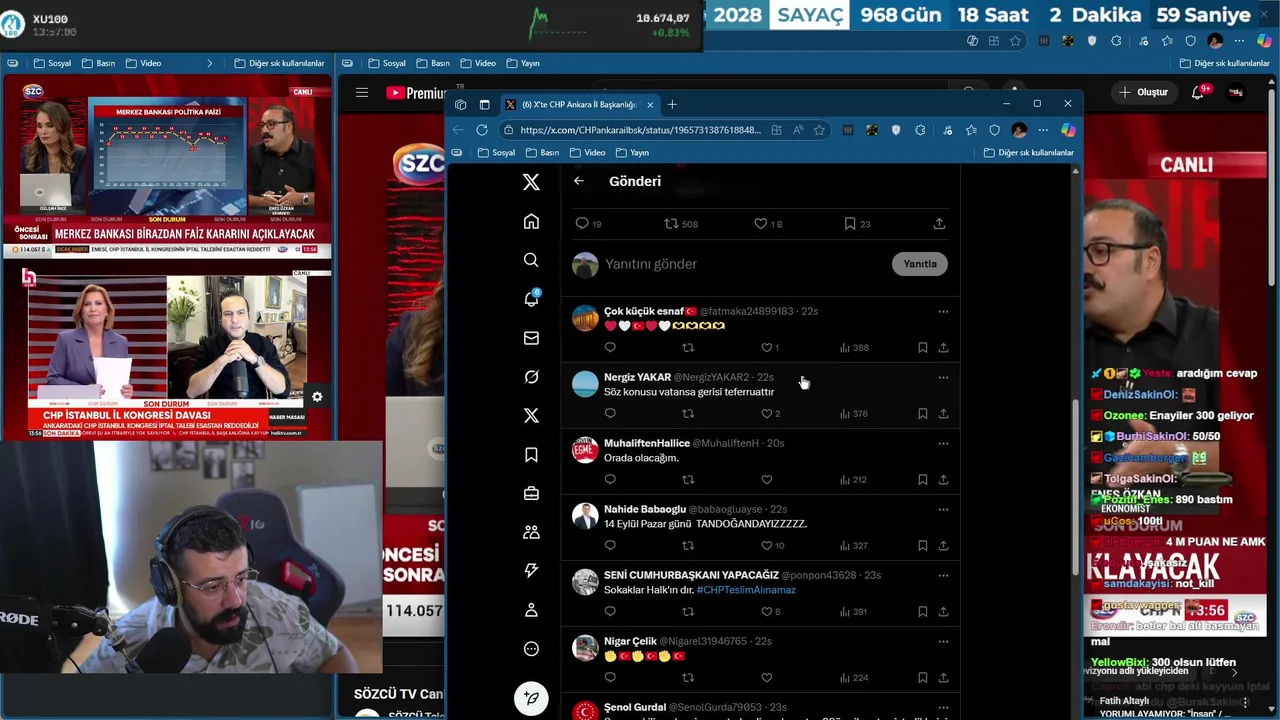Image resolution: width=1280 pixels, height=720 pixels.
Task: Open lightning bolt icon in X sidebar
Action: pyautogui.click(x=531, y=570)
